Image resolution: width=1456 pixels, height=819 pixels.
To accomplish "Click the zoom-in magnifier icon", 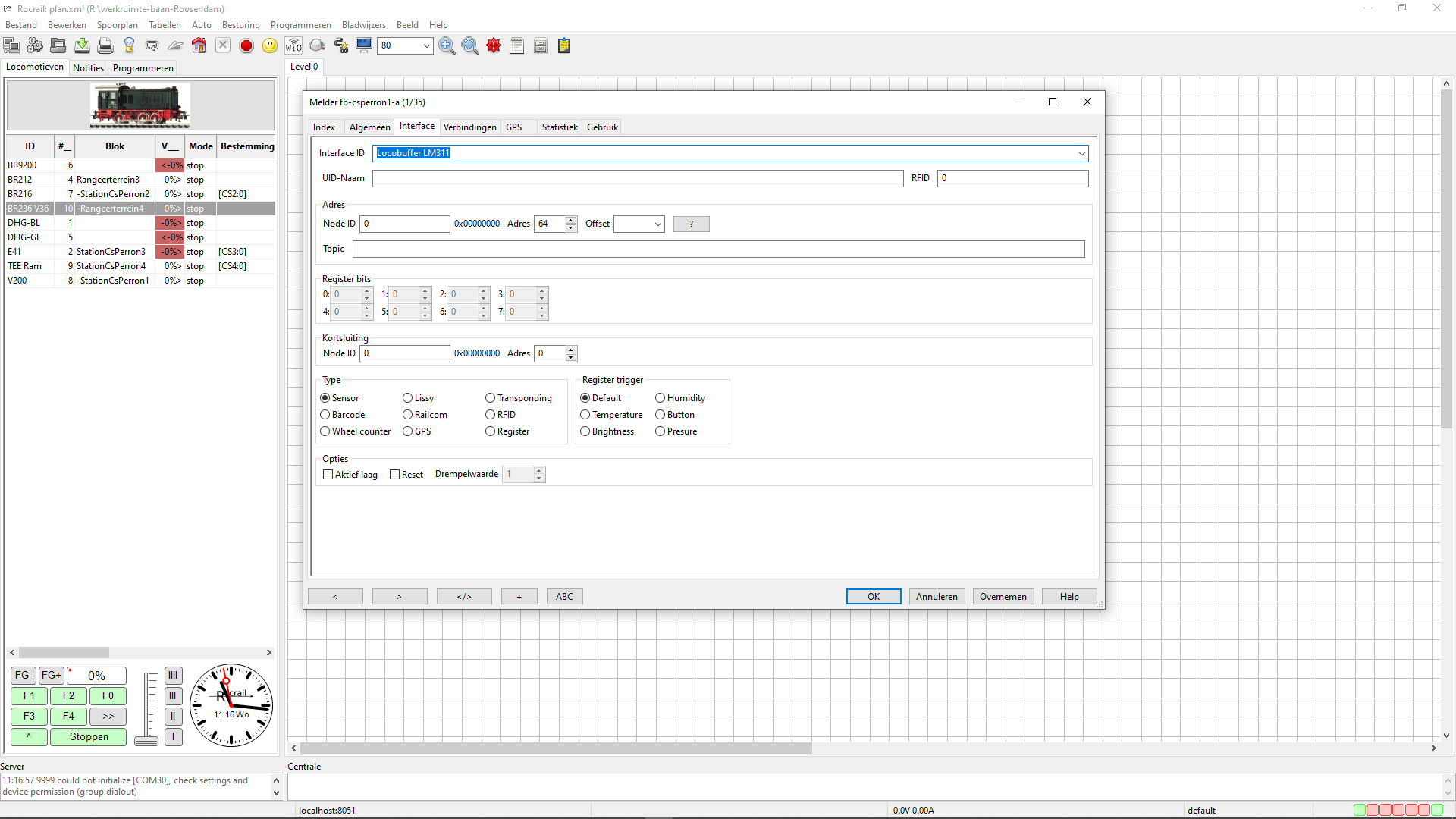I will click(x=447, y=46).
